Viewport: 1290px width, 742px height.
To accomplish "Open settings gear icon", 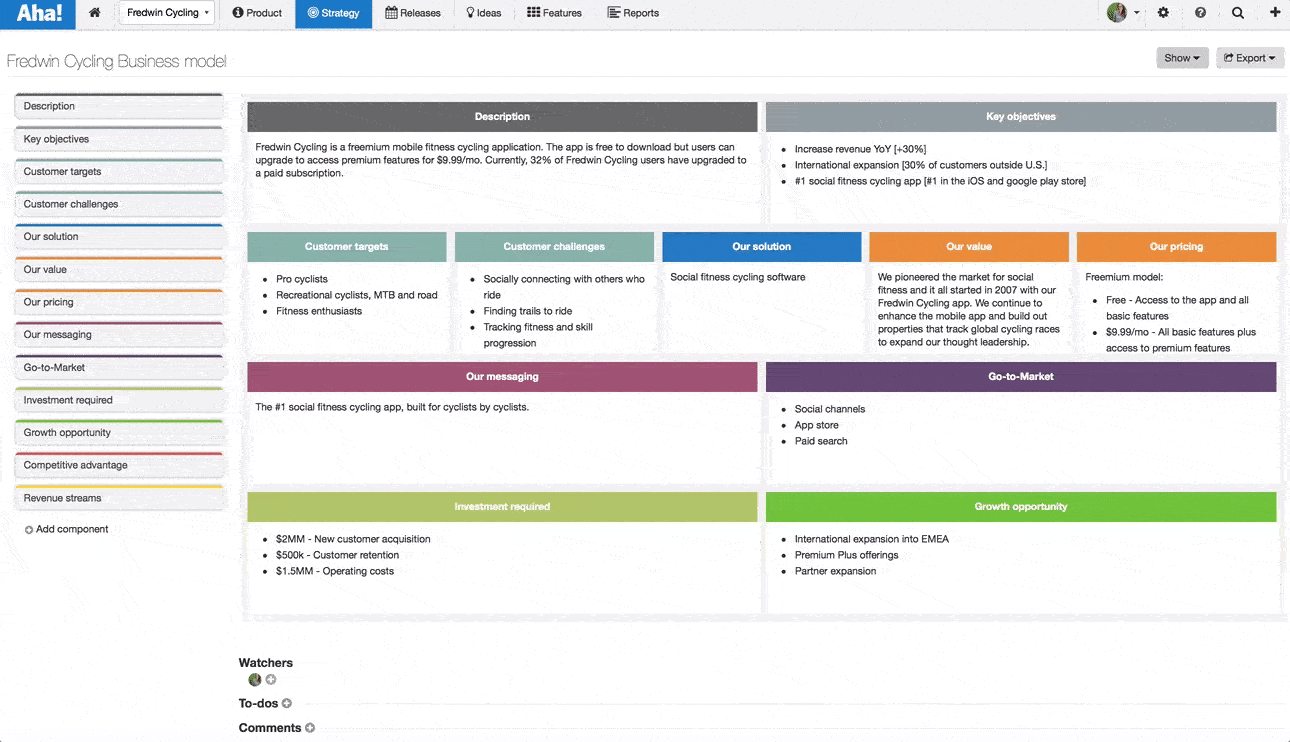I will (1163, 13).
